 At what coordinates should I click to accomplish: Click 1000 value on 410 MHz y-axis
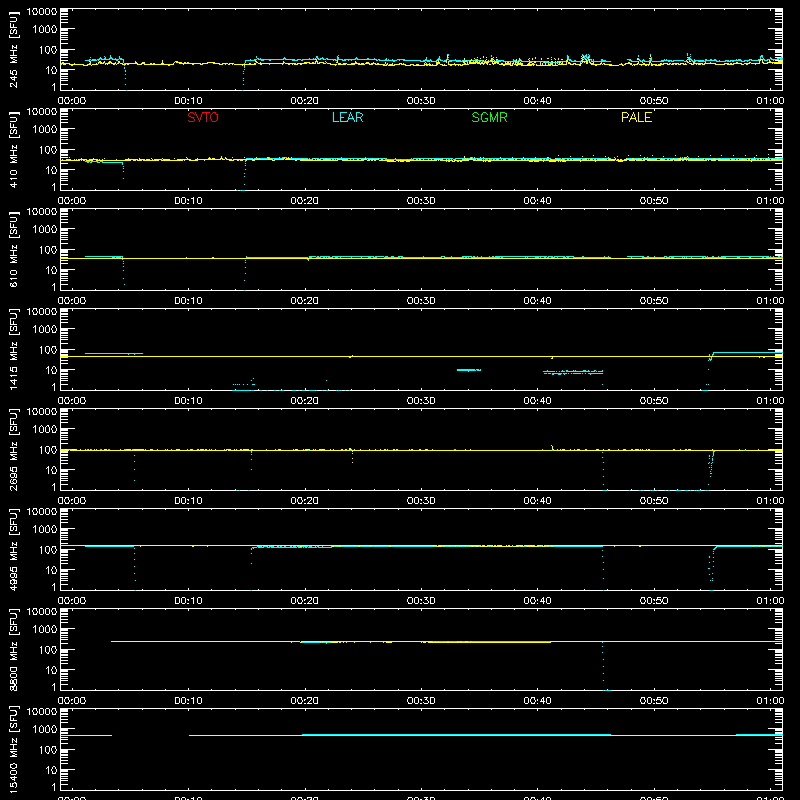click(x=45, y=130)
